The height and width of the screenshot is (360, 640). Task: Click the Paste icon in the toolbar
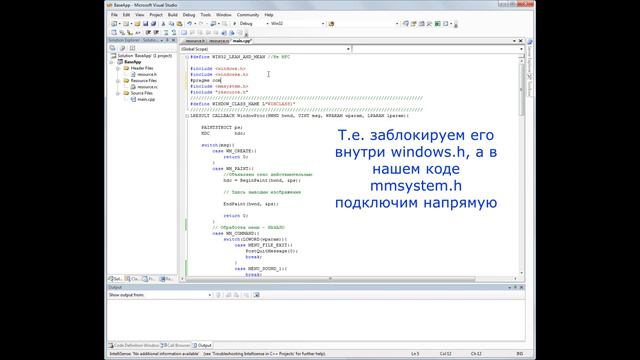click(x=179, y=24)
